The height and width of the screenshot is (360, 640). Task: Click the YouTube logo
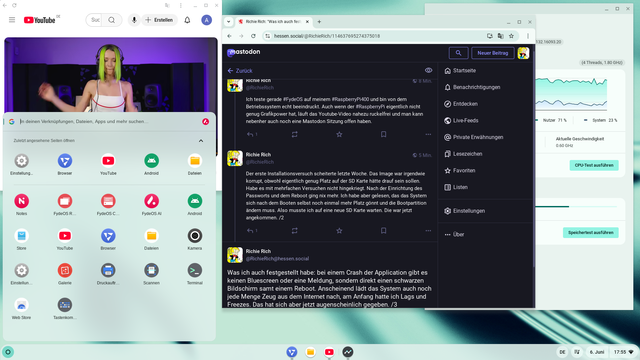tap(40, 20)
